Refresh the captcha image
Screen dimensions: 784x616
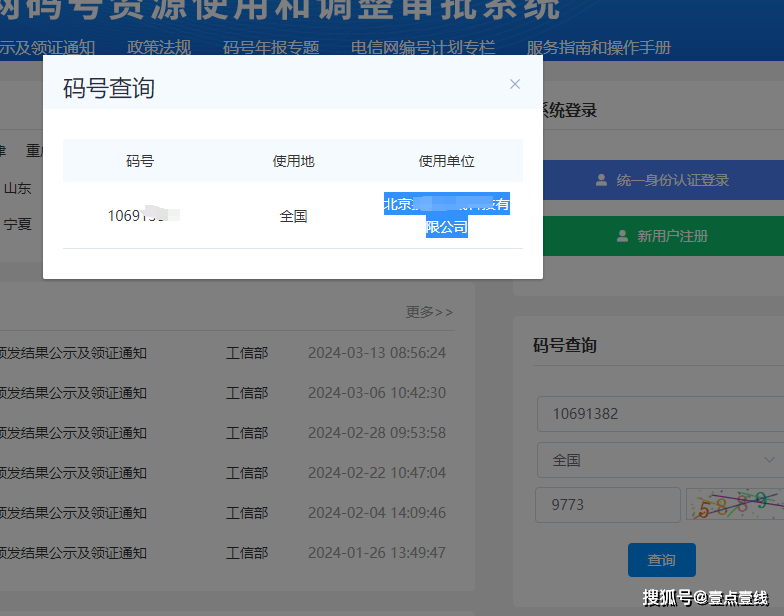tap(734, 504)
